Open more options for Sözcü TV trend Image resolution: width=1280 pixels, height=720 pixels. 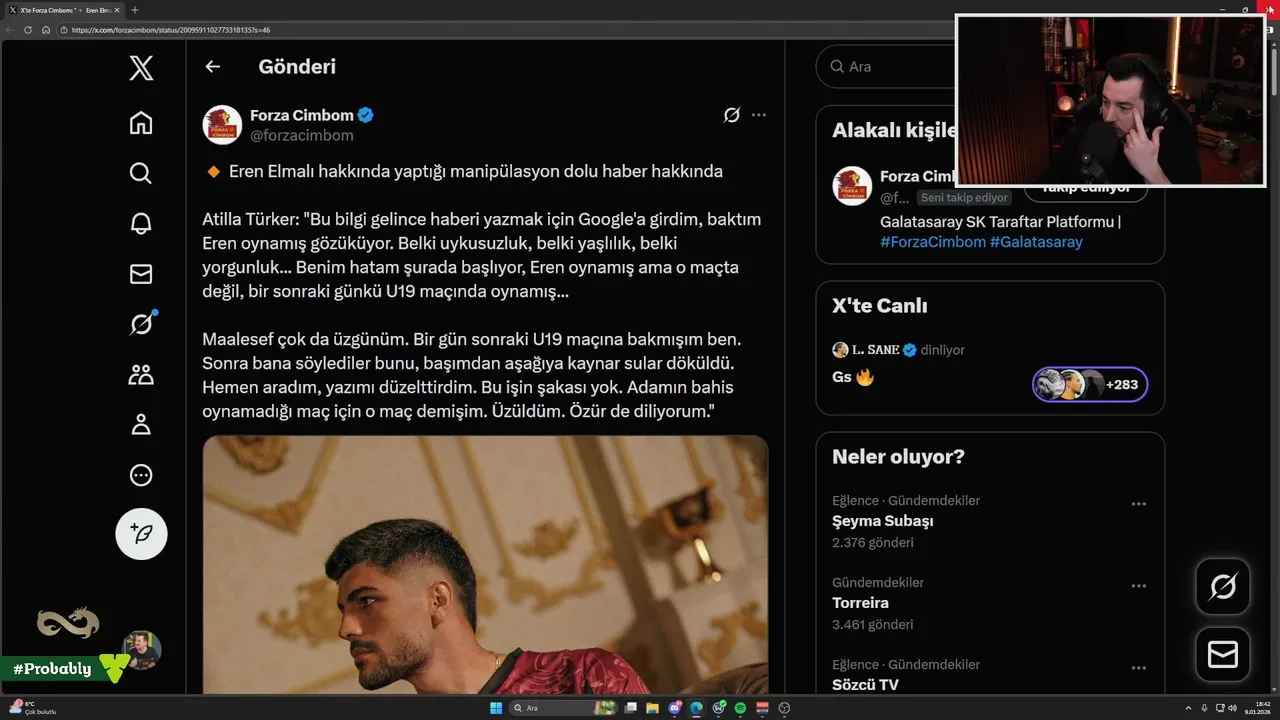click(x=1138, y=668)
